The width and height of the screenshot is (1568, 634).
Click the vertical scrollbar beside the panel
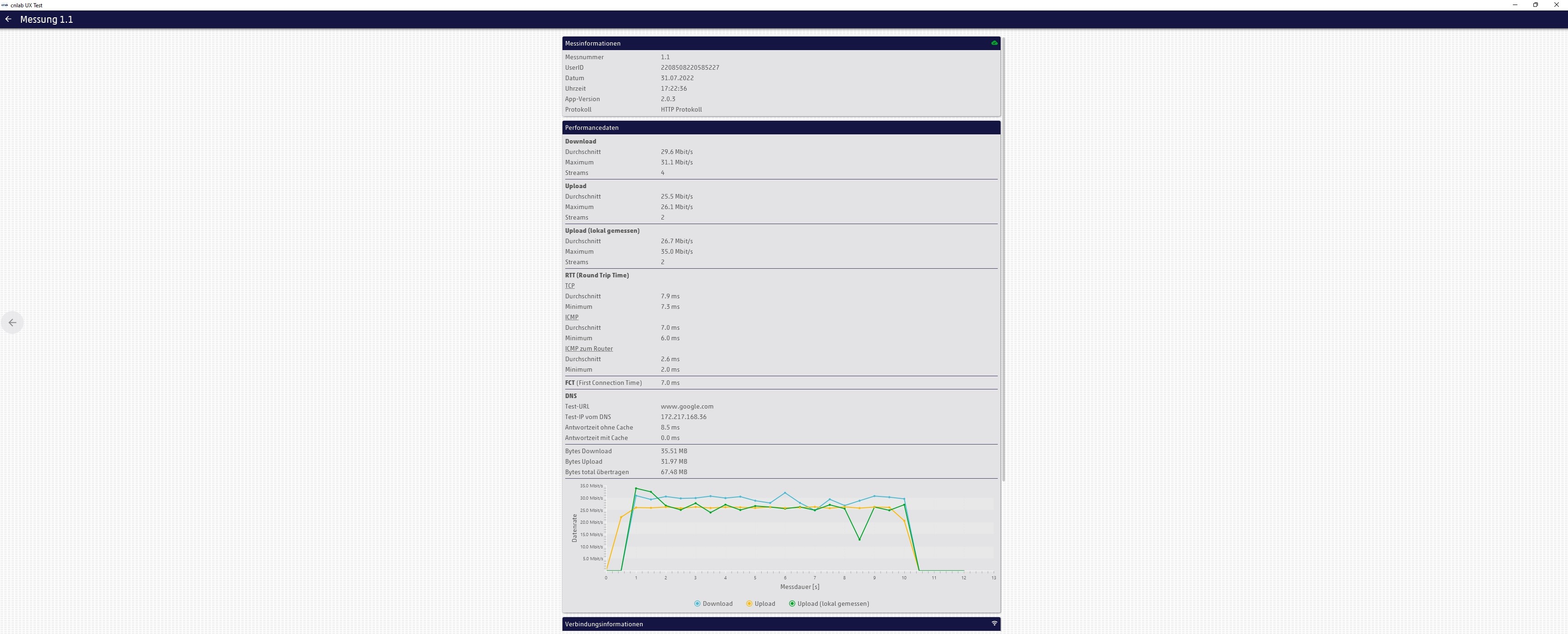point(1003,259)
